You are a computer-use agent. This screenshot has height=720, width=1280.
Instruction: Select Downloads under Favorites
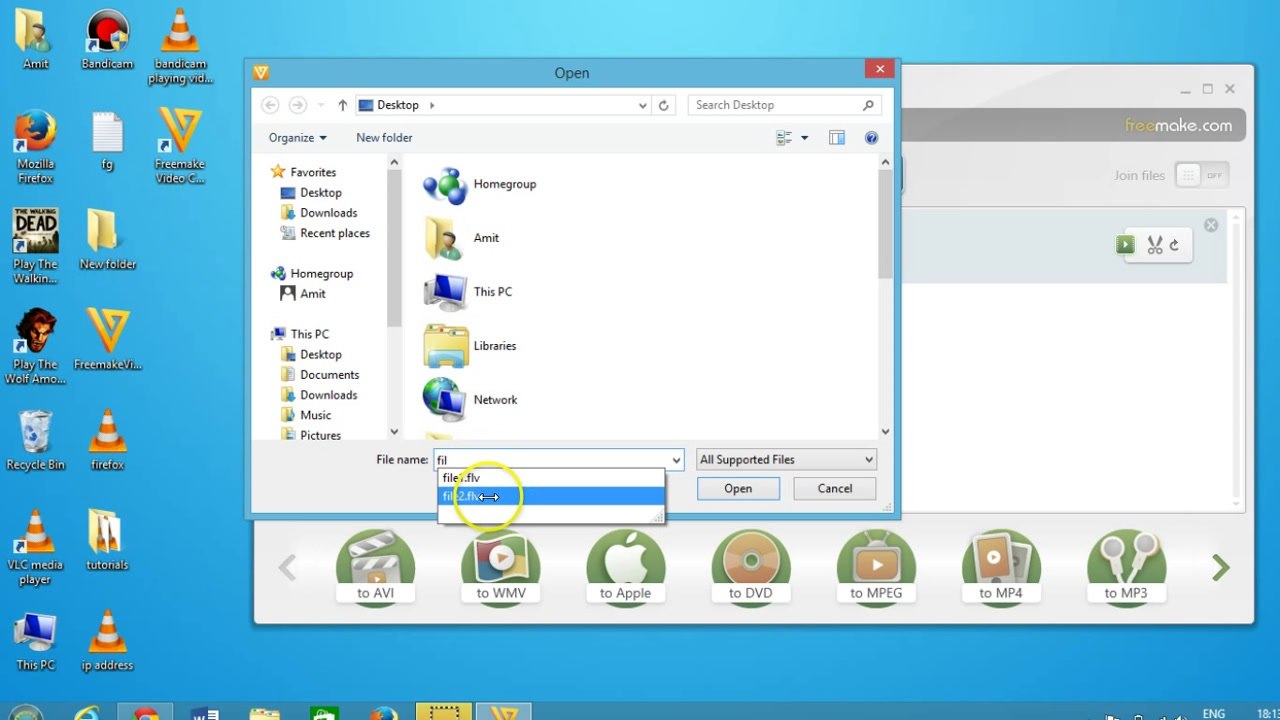pyautogui.click(x=328, y=213)
